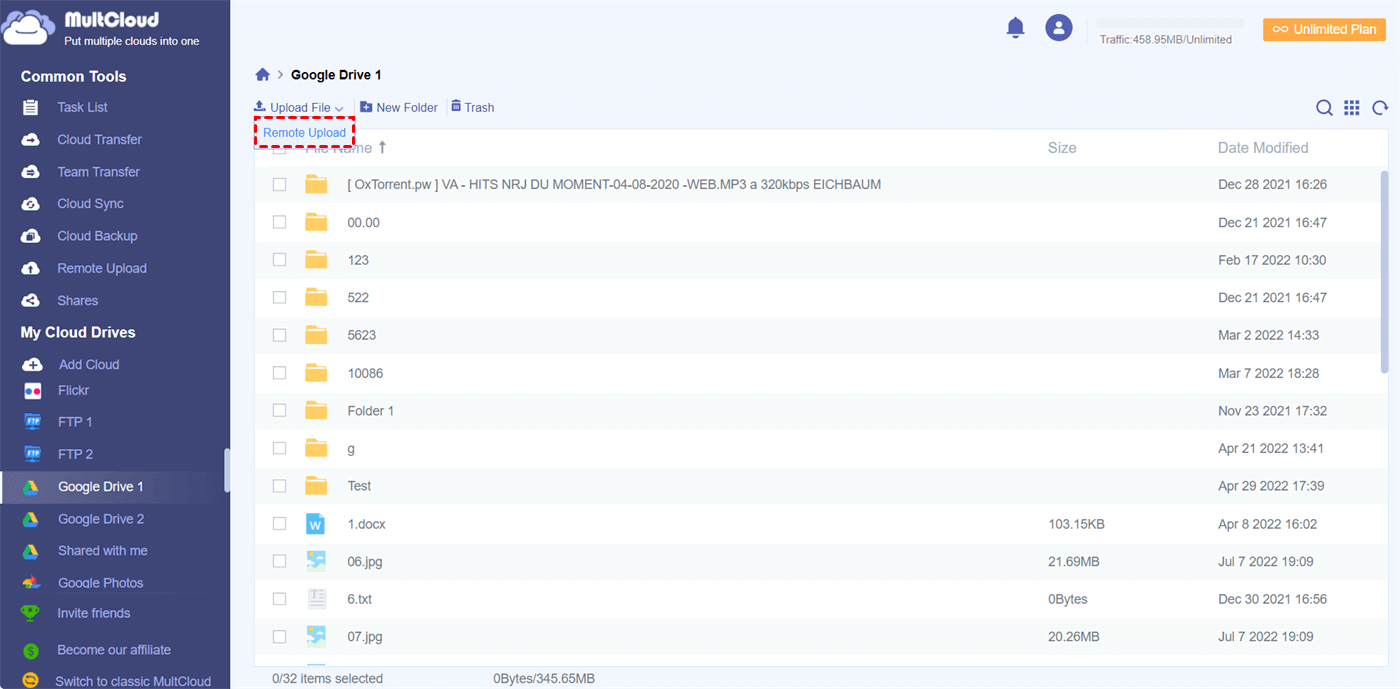Select Remote Upload from dropdown menu
The height and width of the screenshot is (689, 1400).
click(305, 133)
